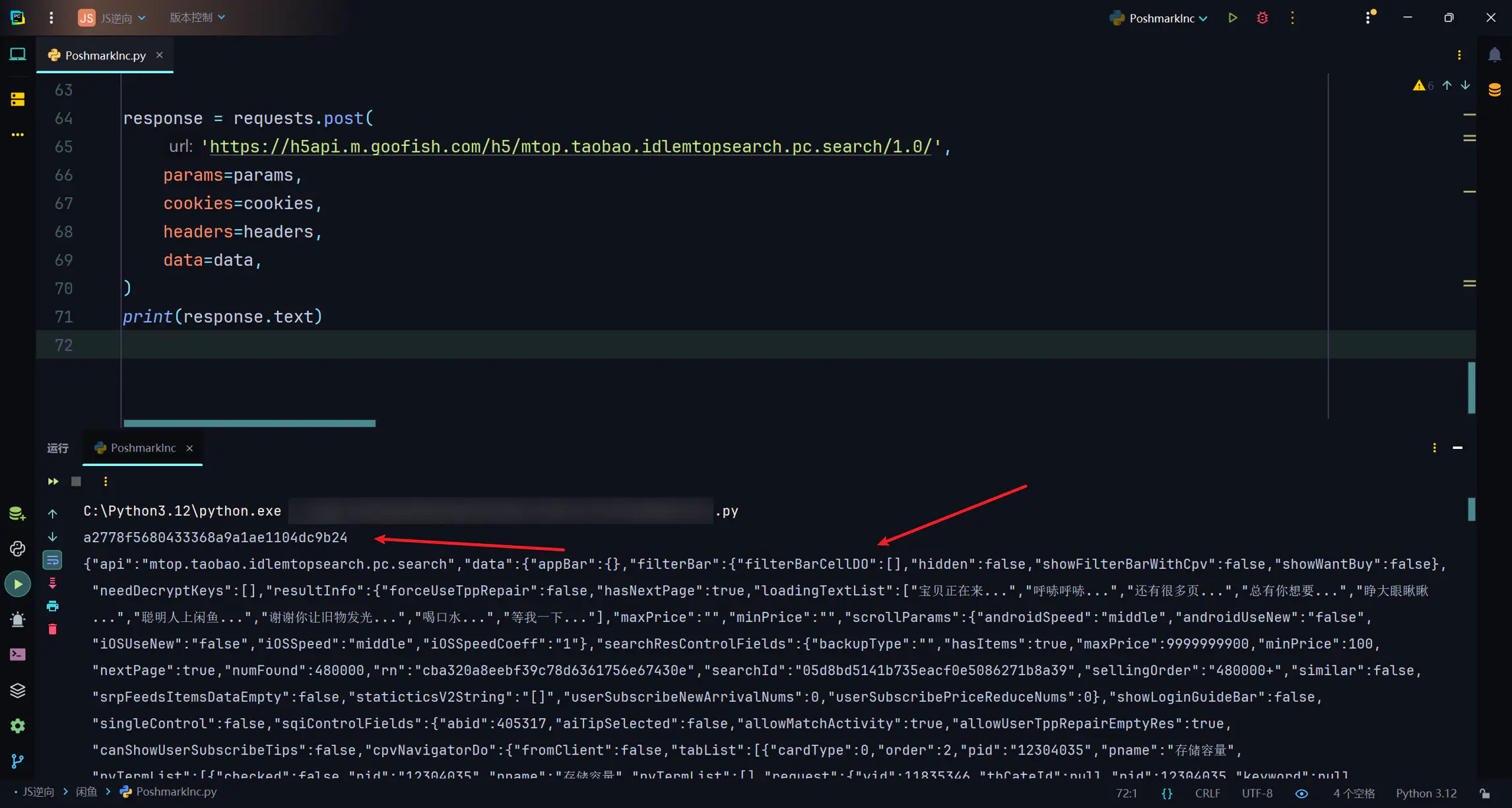Click the Python 3.12 interpreter selector
The height and width of the screenshot is (808, 1512).
1426,793
